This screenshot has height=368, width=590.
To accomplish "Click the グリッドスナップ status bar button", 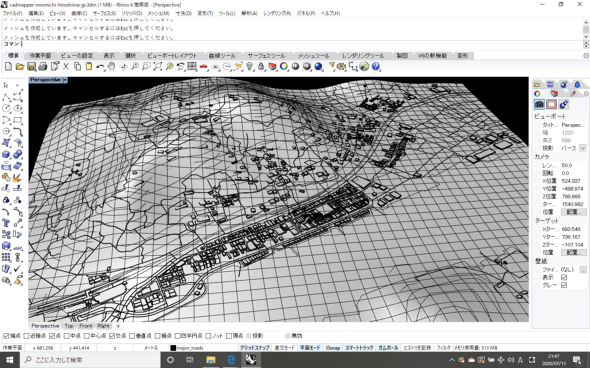I will (255, 348).
